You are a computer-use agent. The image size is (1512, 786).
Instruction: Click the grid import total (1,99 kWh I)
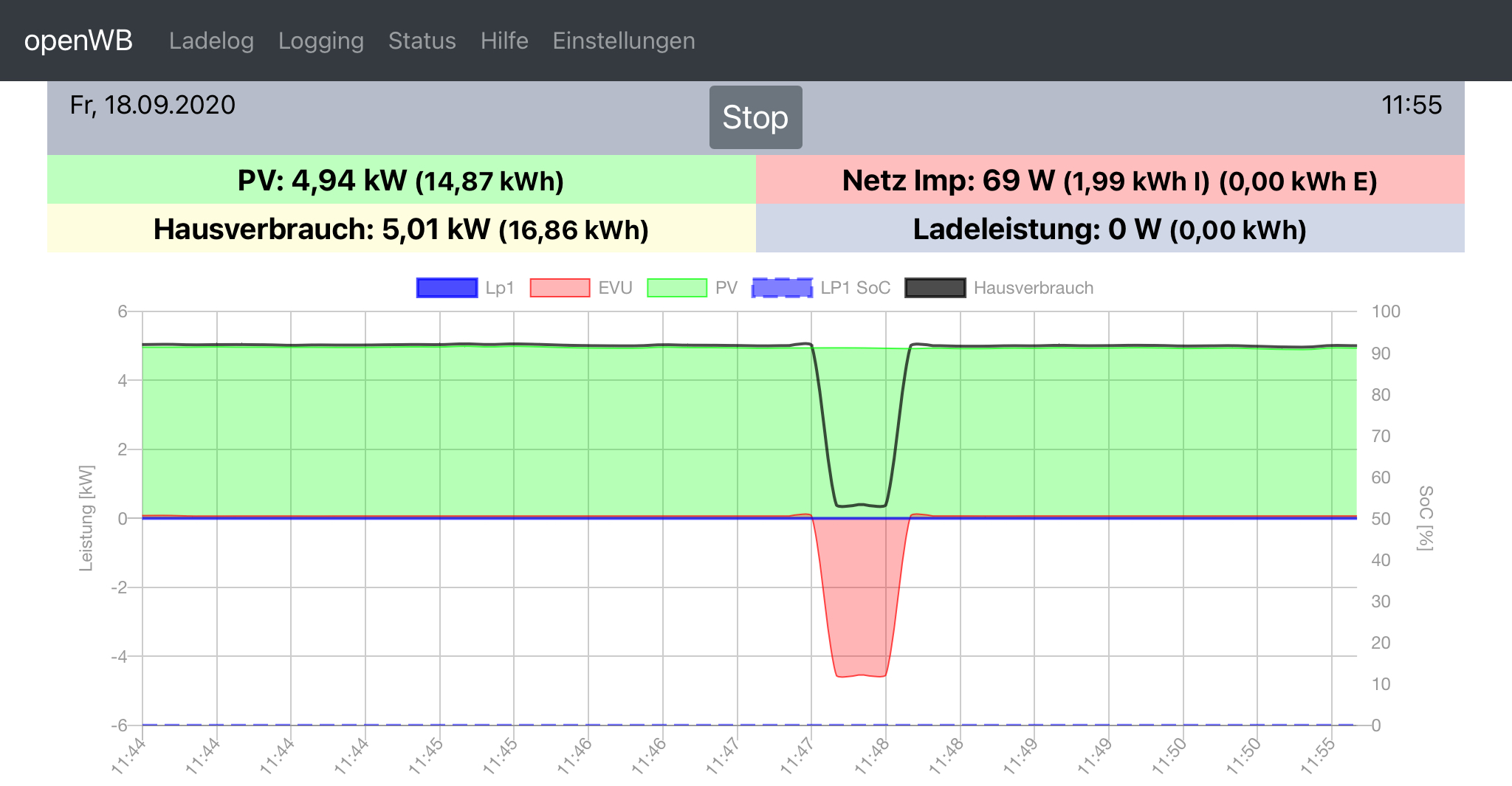click(x=1137, y=182)
